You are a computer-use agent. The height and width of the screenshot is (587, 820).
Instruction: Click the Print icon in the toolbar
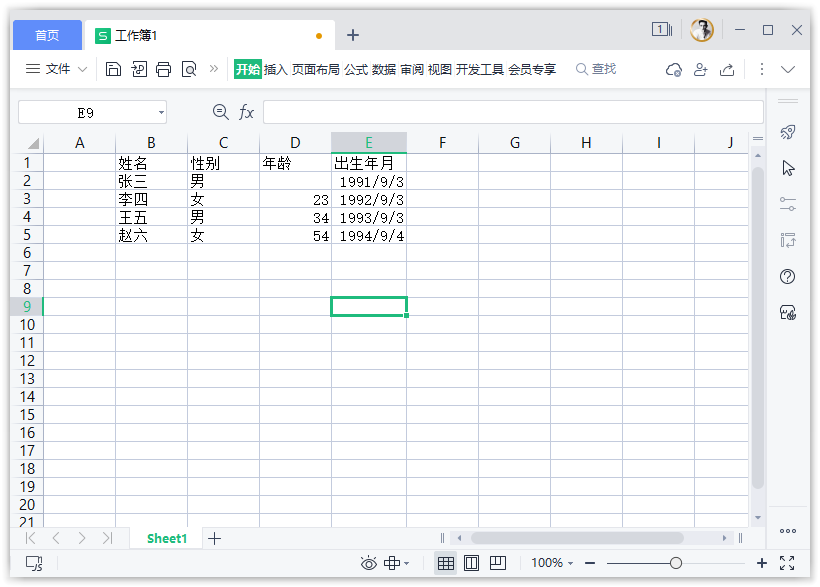163,69
